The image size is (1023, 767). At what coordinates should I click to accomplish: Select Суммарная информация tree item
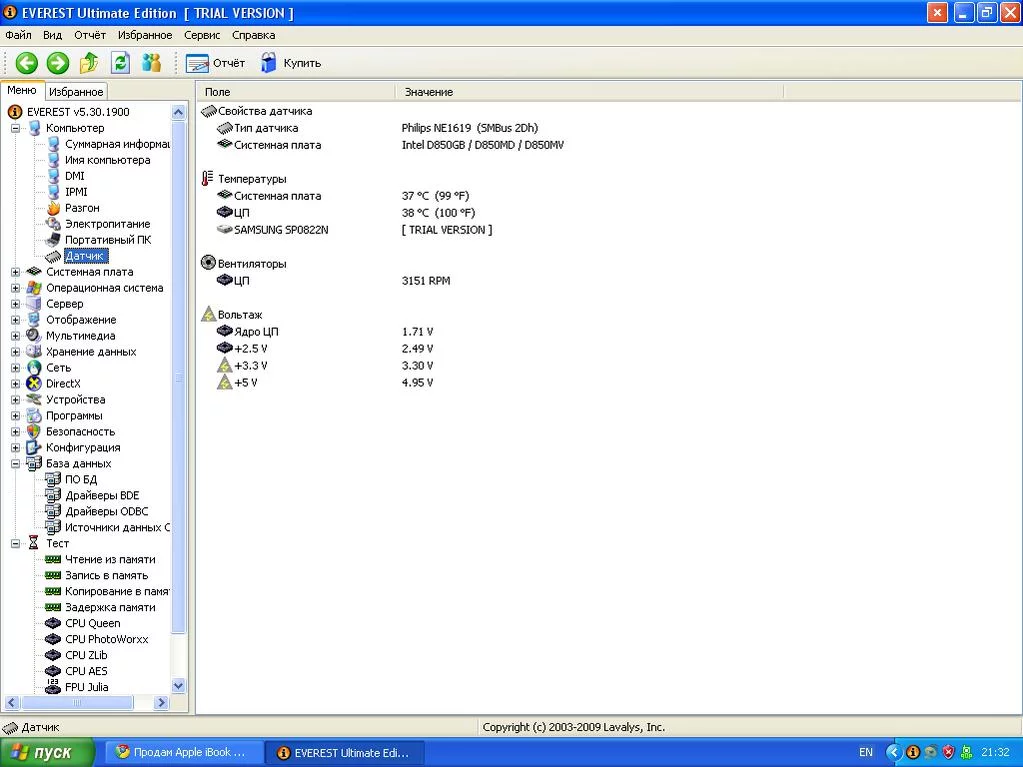coord(117,144)
